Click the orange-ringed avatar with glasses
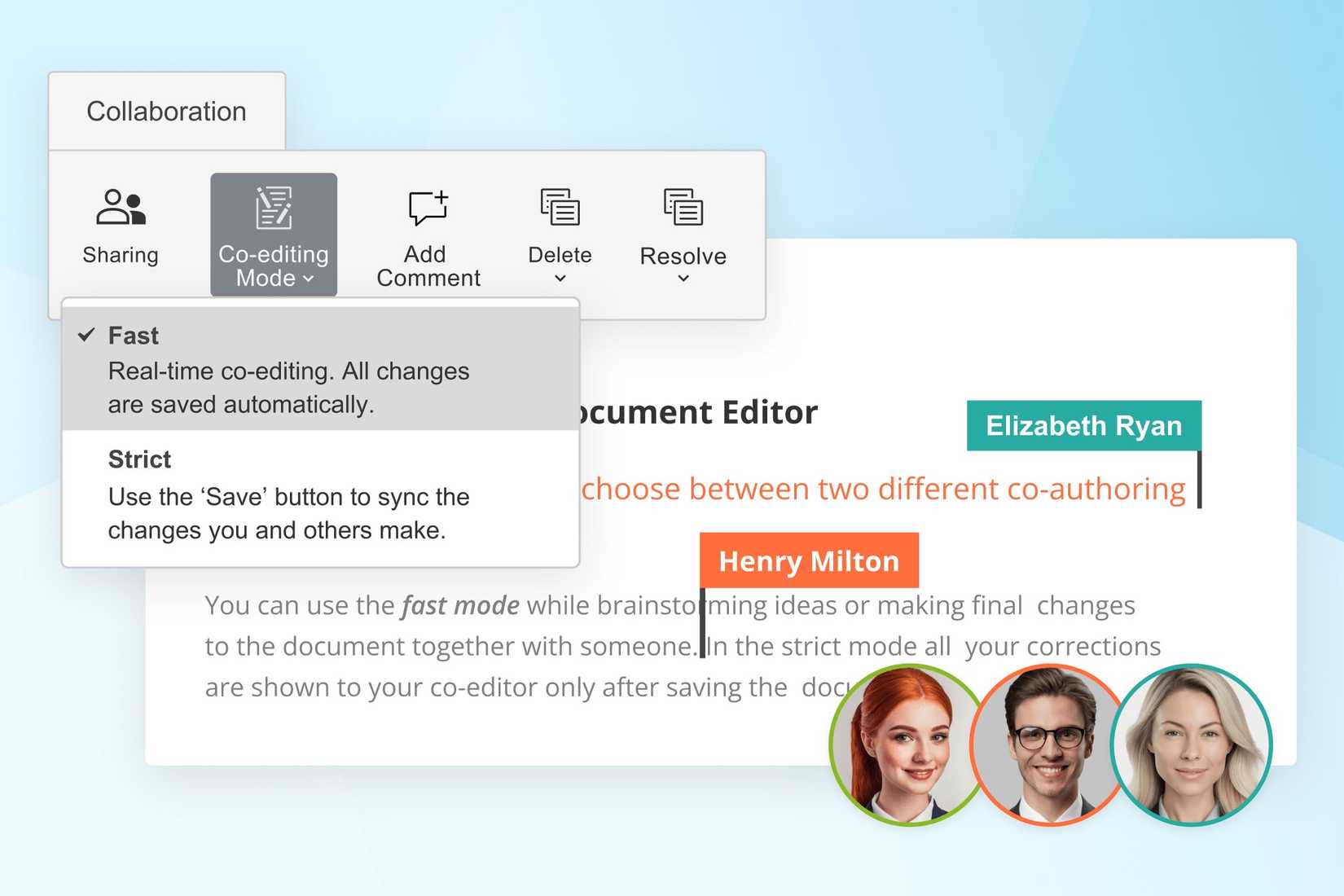 [1049, 745]
